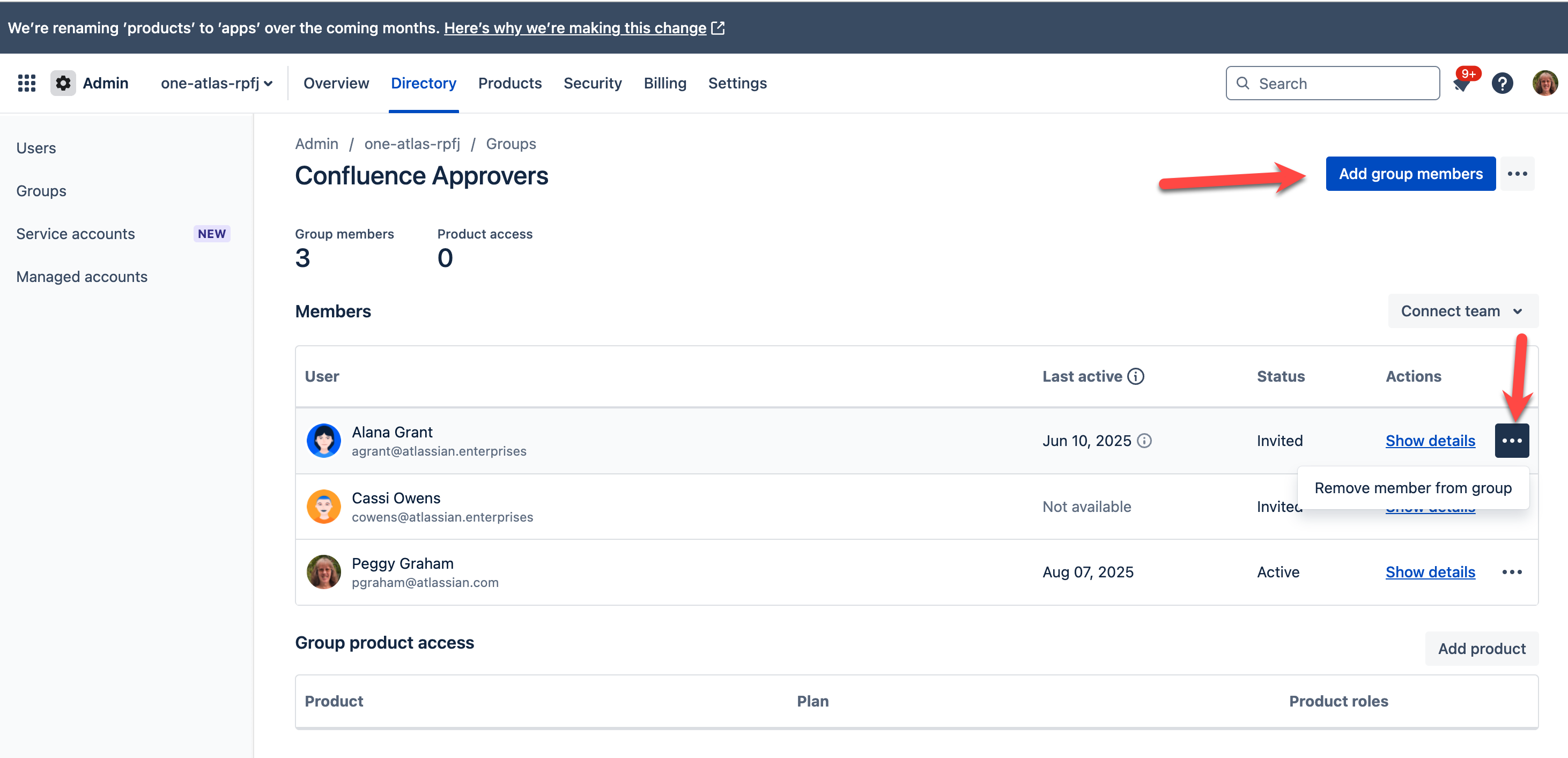Viewport: 1568px width, 758px height.
Task: Click the info icon beside Last active header
Action: tap(1136, 376)
